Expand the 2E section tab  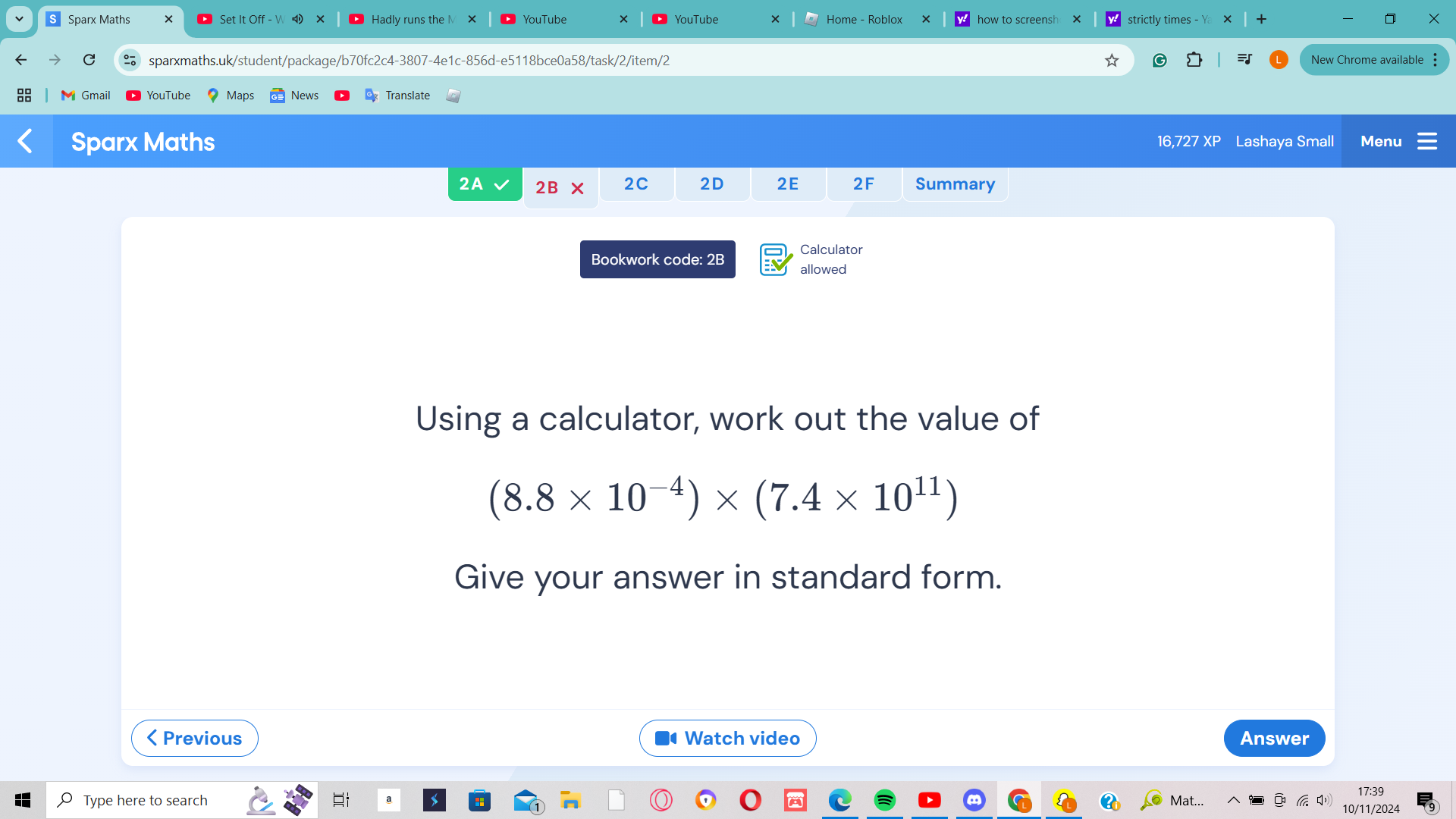coord(788,183)
